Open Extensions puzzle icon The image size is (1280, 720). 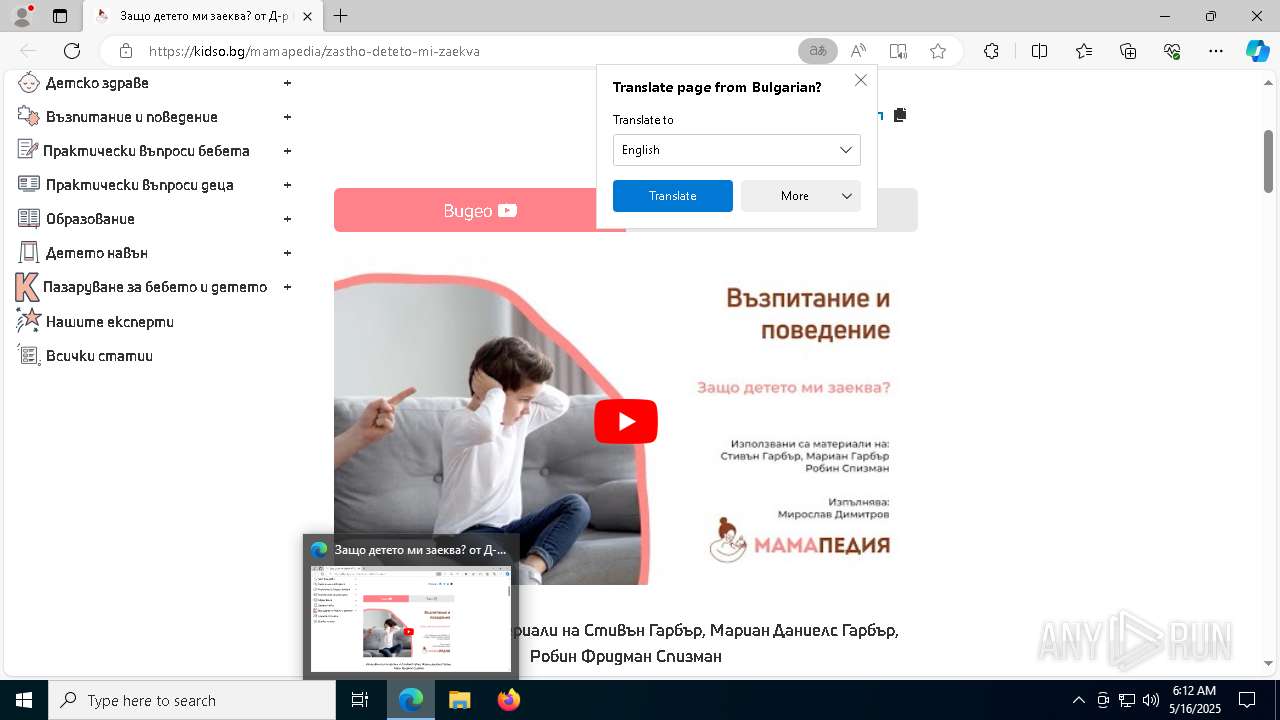(x=991, y=51)
